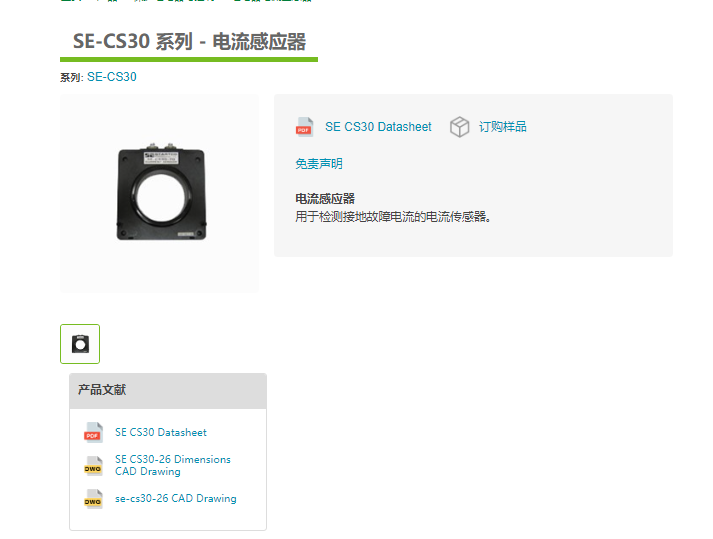Click the SE-CS30 系列 - 电流感应器 page title
Viewport: 713px width, 539px height.
[189, 41]
